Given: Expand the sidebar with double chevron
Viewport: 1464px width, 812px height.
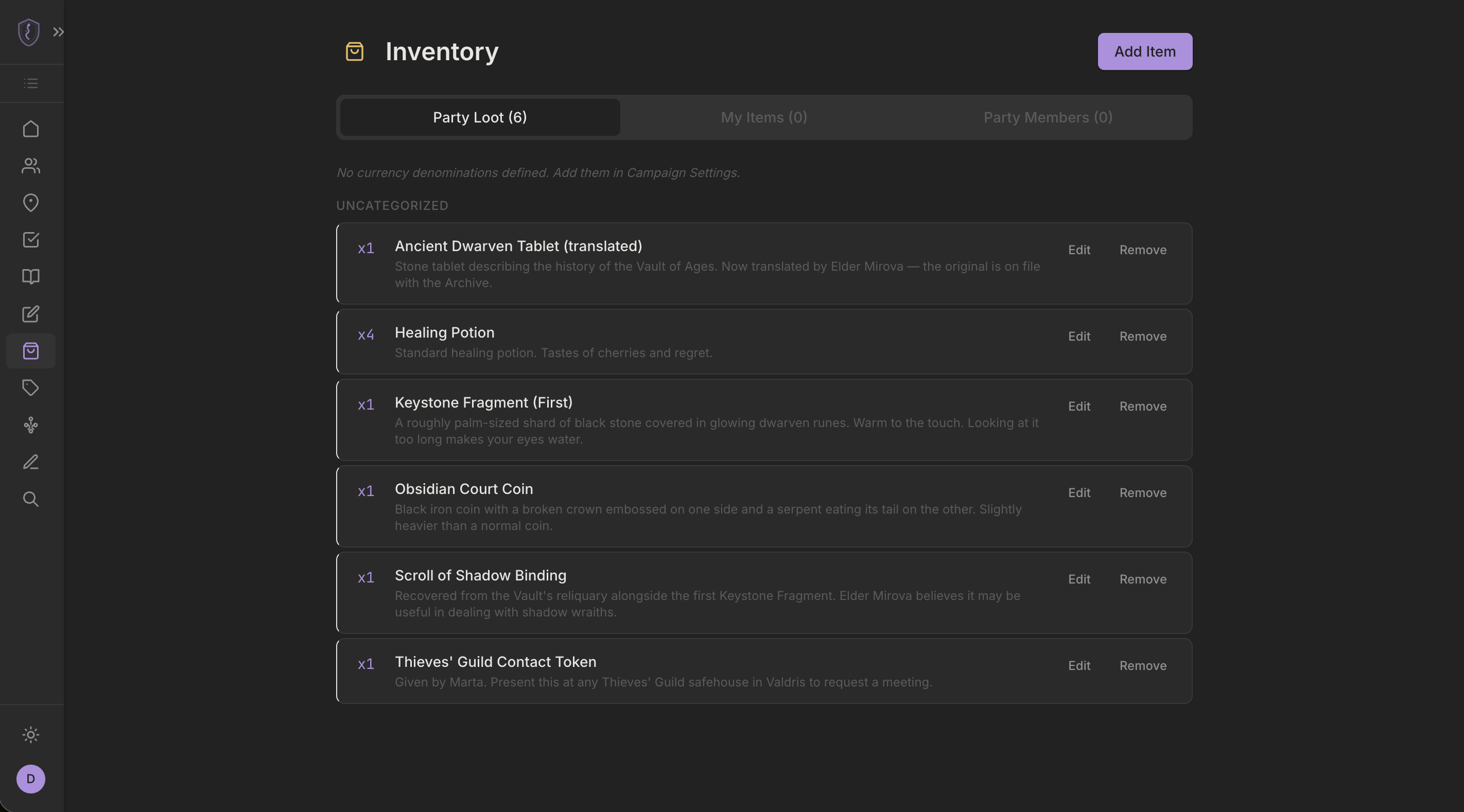Looking at the screenshot, I should [59, 32].
